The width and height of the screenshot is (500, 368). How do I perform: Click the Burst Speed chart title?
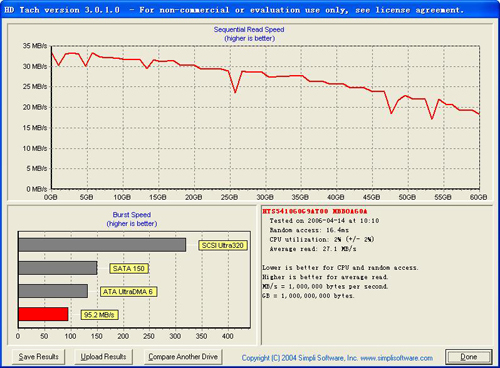point(132,215)
